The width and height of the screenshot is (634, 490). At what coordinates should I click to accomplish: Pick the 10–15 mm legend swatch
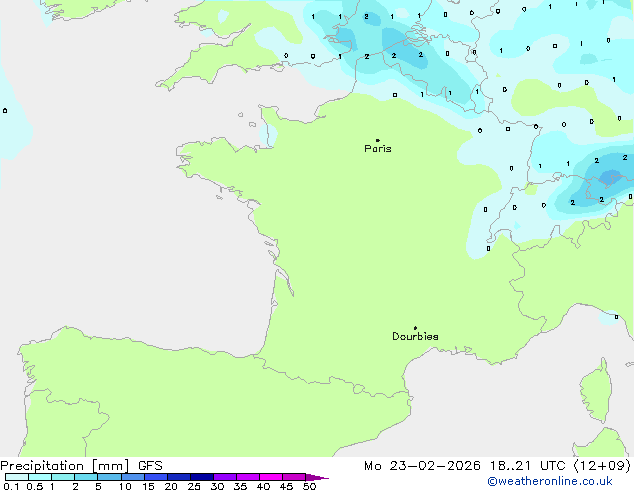click(133, 477)
